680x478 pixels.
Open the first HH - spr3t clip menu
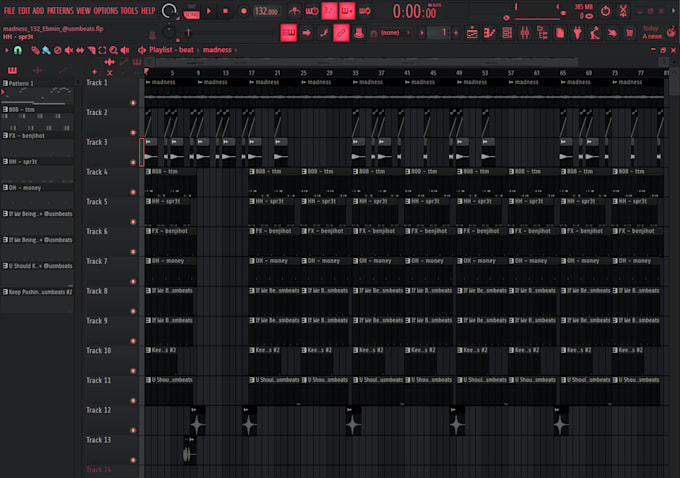[148, 202]
